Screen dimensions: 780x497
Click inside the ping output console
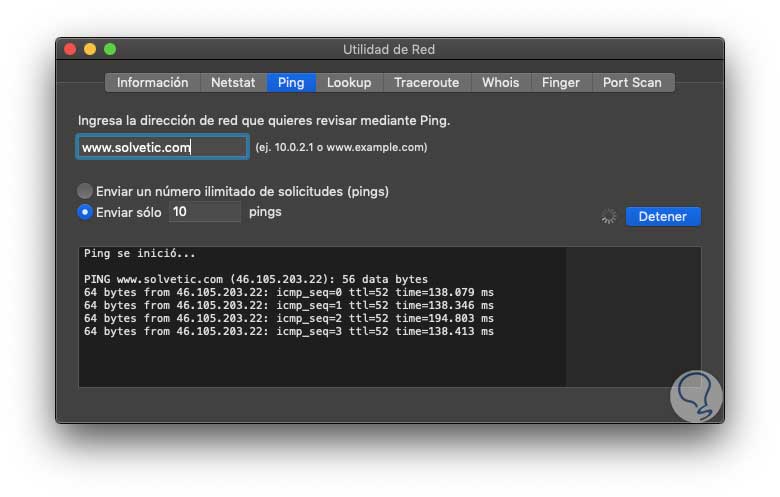(x=322, y=360)
